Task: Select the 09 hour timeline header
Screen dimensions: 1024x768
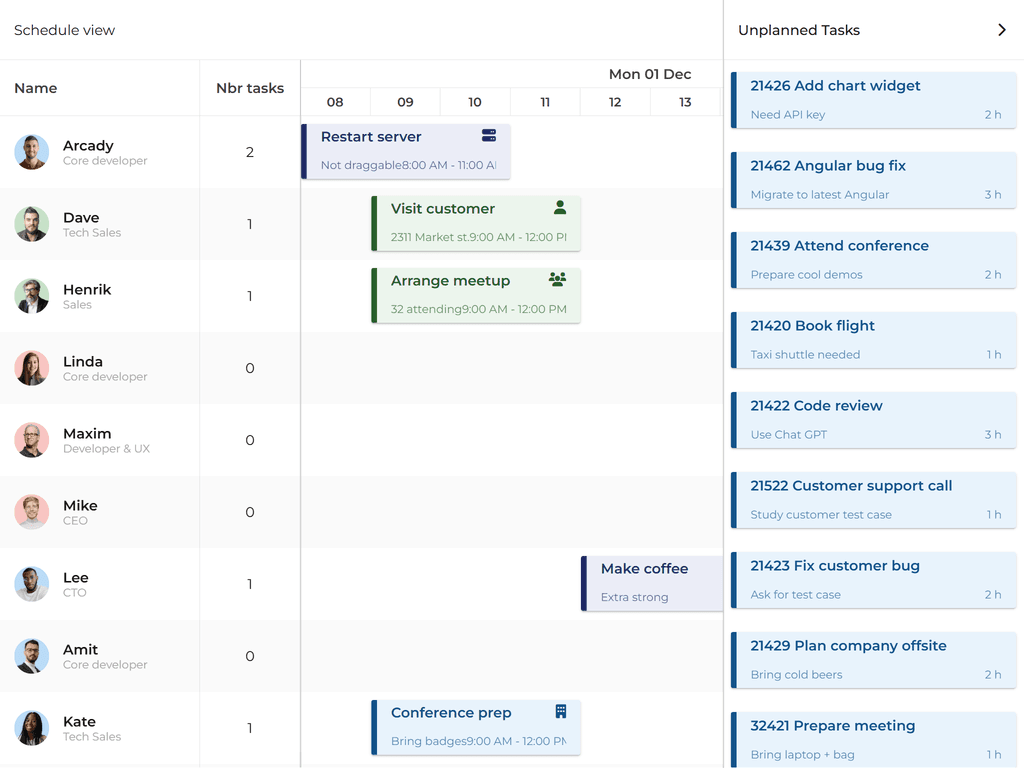Action: click(405, 102)
